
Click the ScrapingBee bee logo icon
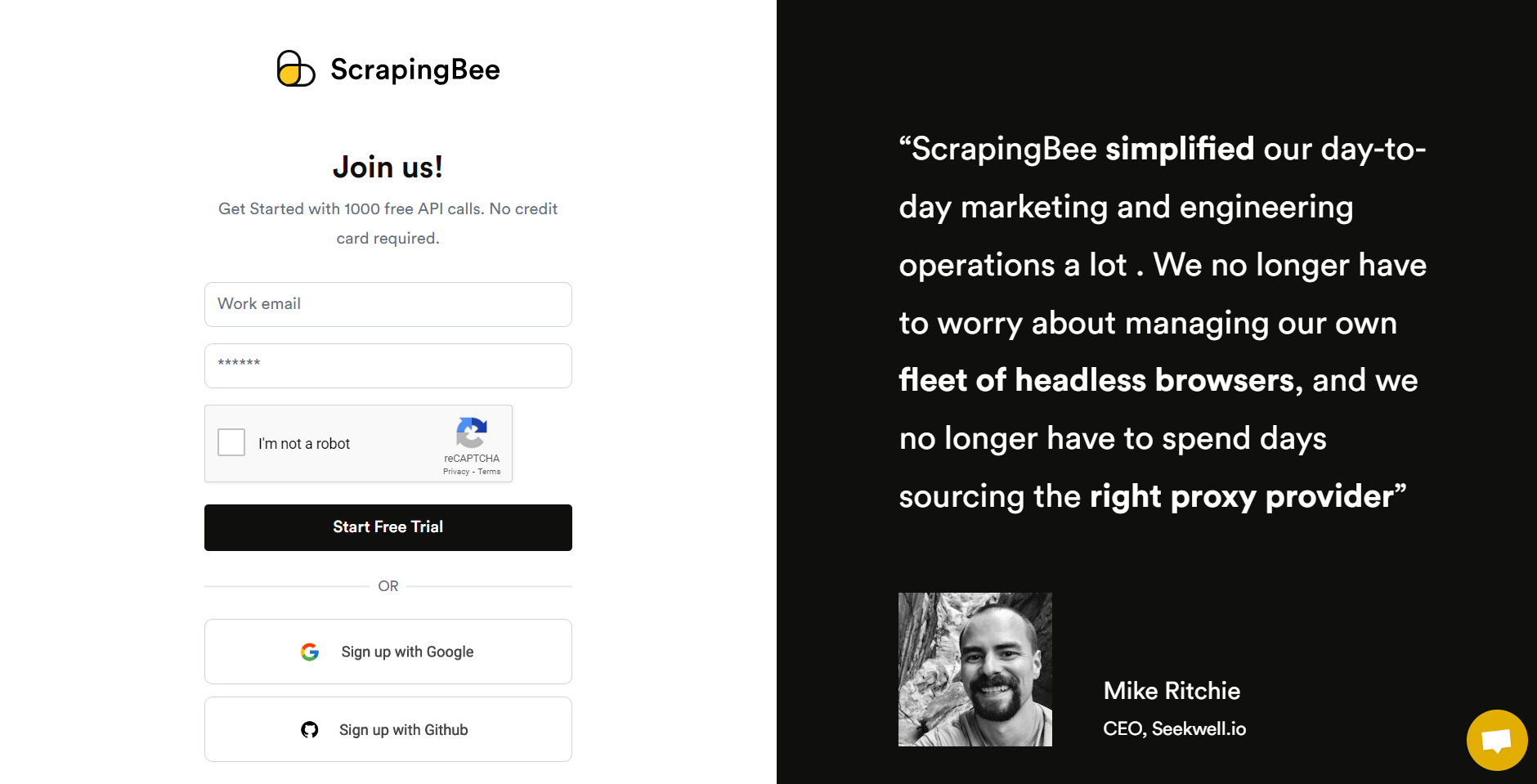(x=297, y=69)
